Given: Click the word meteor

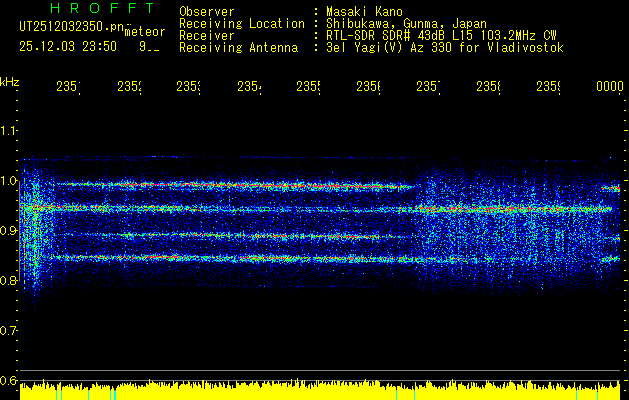Looking at the screenshot, I should [144, 32].
